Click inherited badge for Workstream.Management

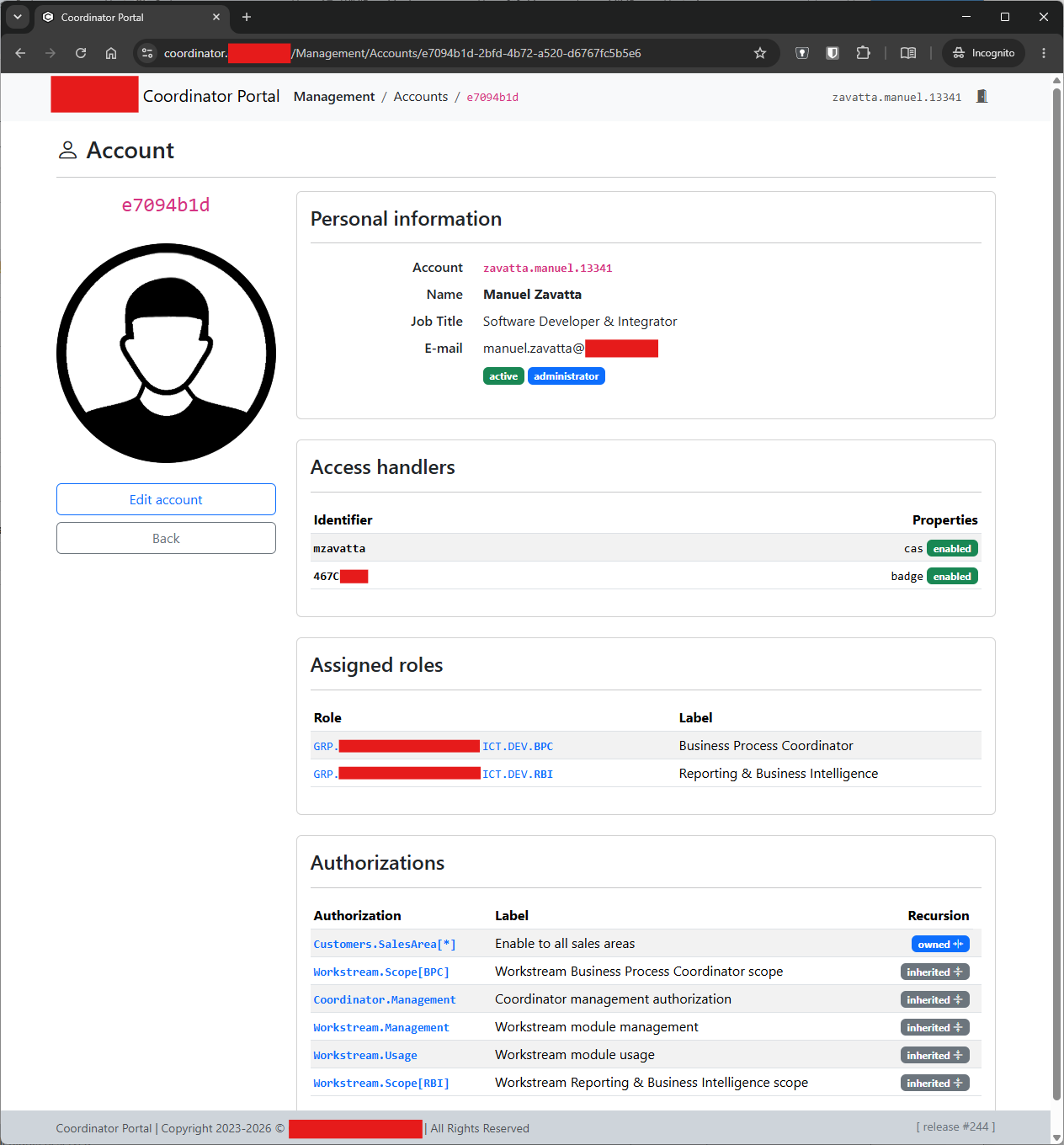click(x=935, y=1027)
